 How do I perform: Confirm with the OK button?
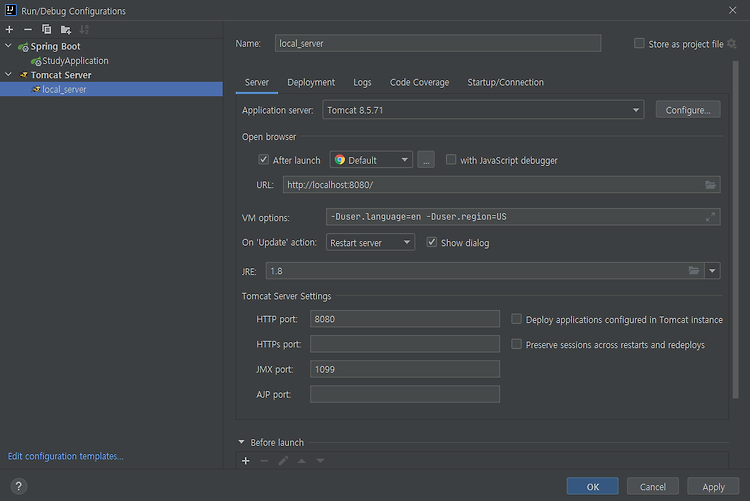[x=593, y=487]
